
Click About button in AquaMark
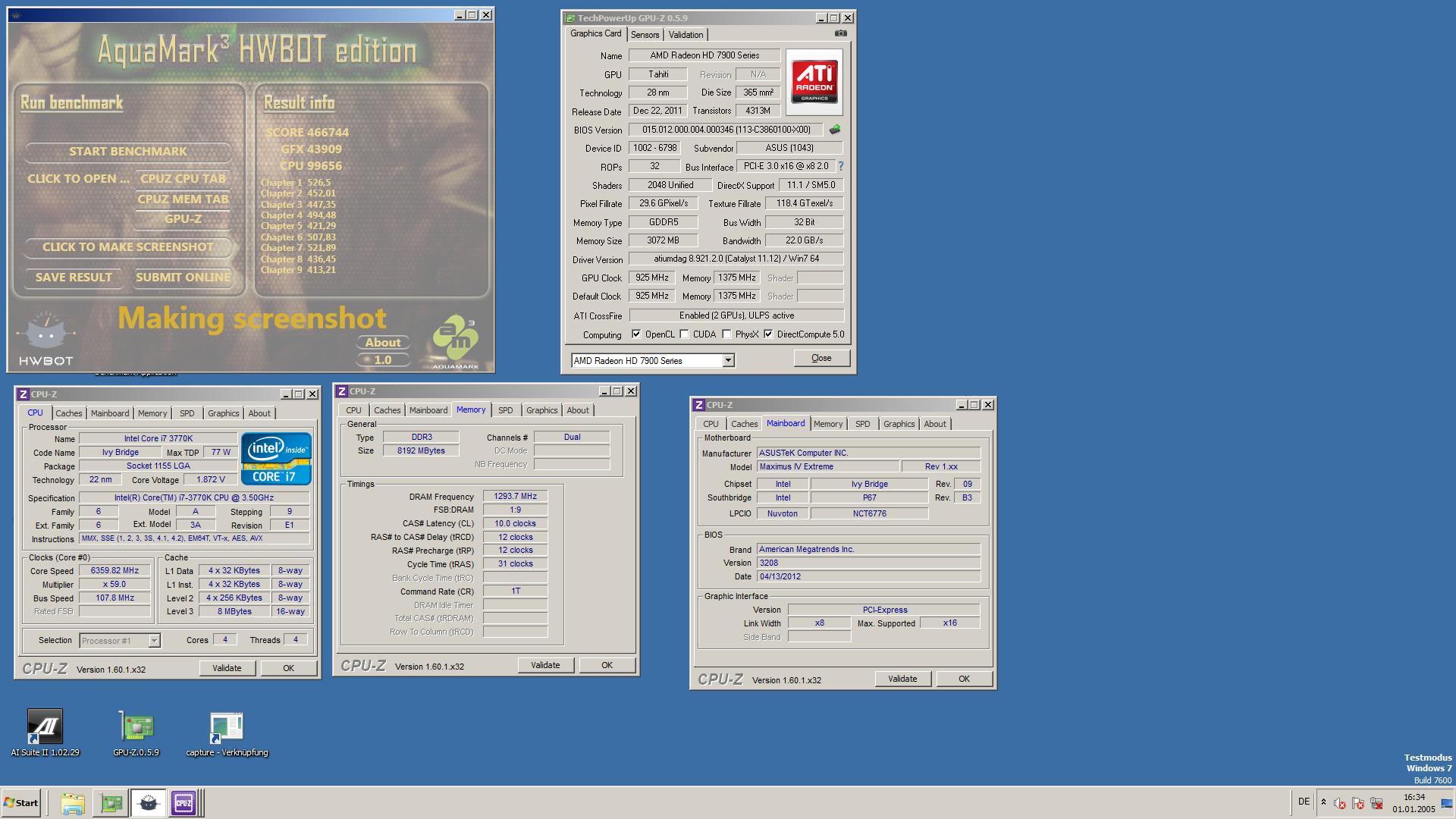382,343
